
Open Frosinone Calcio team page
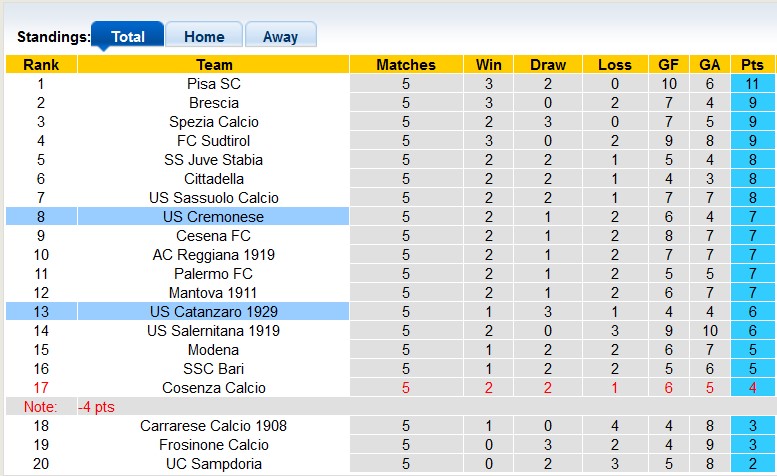point(213,445)
